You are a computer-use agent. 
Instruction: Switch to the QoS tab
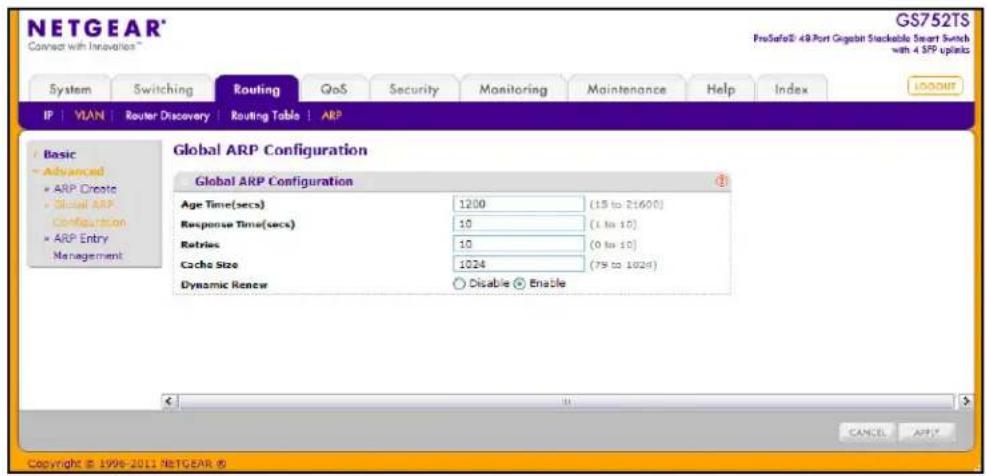tap(333, 89)
